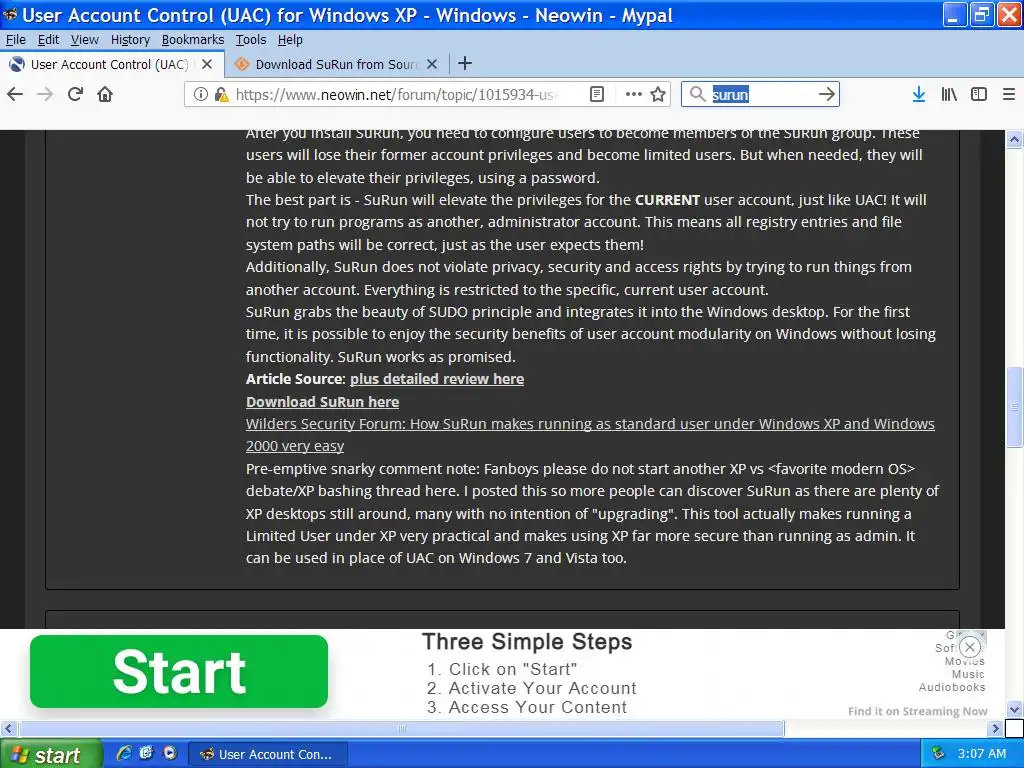
Task: Click the search magnifier icon
Action: point(697,95)
